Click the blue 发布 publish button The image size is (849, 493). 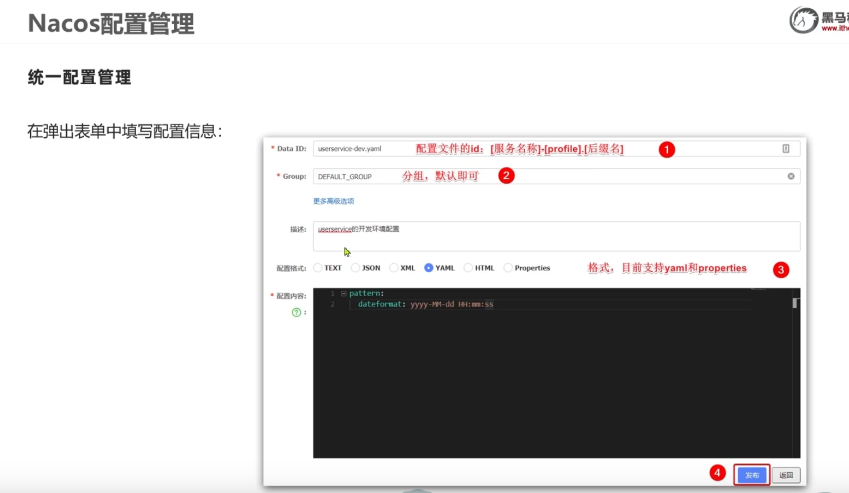click(752, 475)
